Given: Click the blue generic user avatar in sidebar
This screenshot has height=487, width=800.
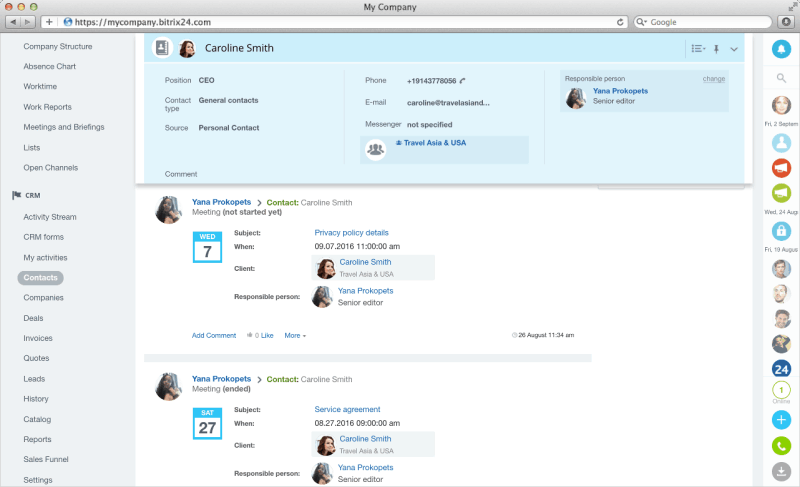Looking at the screenshot, I should click(781, 143).
